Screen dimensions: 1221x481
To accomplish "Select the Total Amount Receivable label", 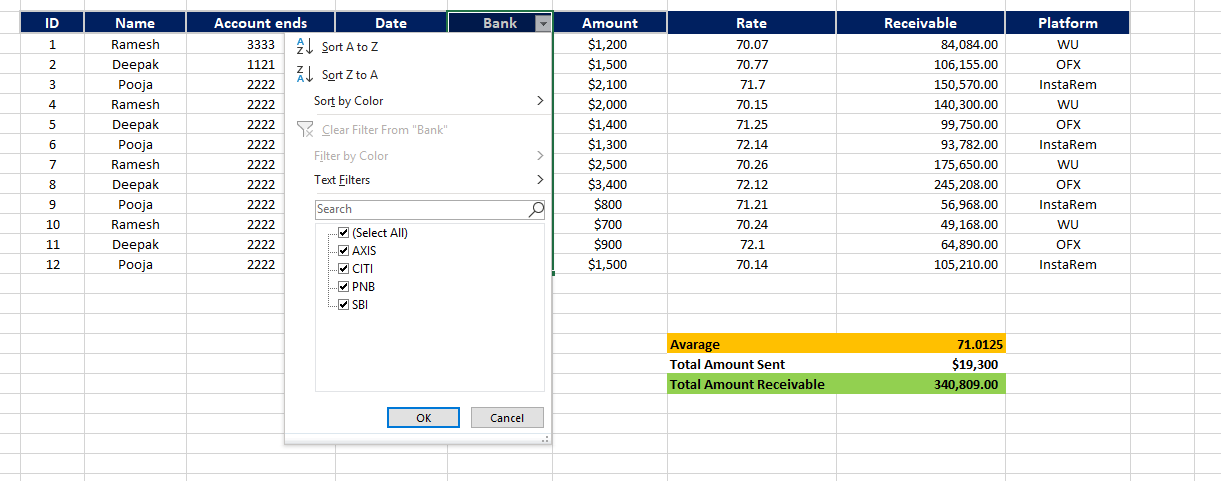I will coord(751,384).
